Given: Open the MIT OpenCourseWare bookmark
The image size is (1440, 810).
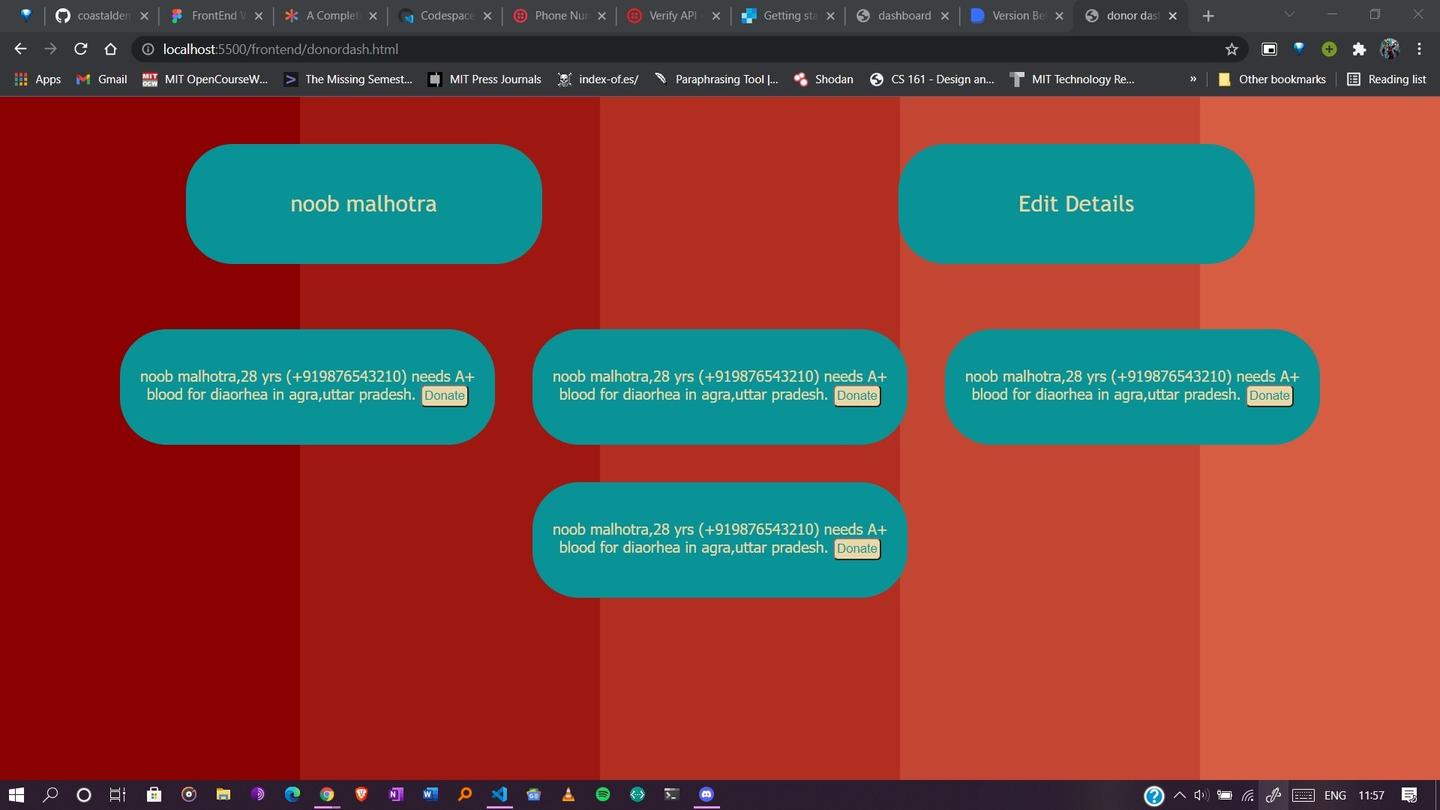Looking at the screenshot, I should click(205, 79).
